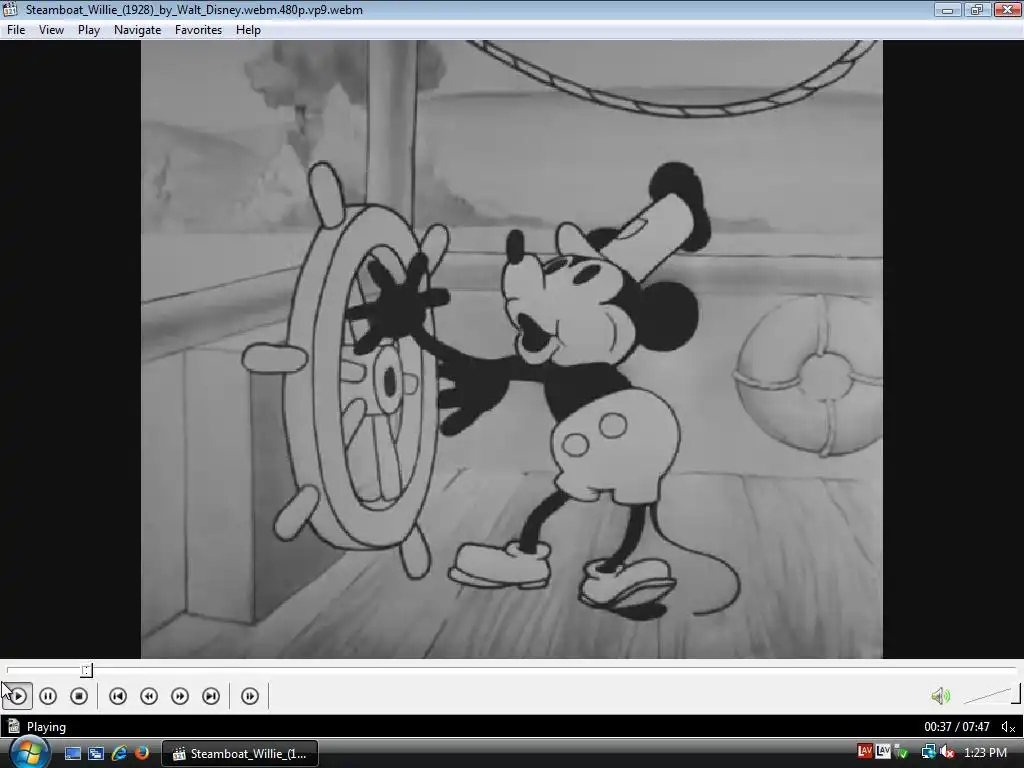Increase playback speed (fast forward) button
The width and height of the screenshot is (1024, 768).
[x=180, y=696]
